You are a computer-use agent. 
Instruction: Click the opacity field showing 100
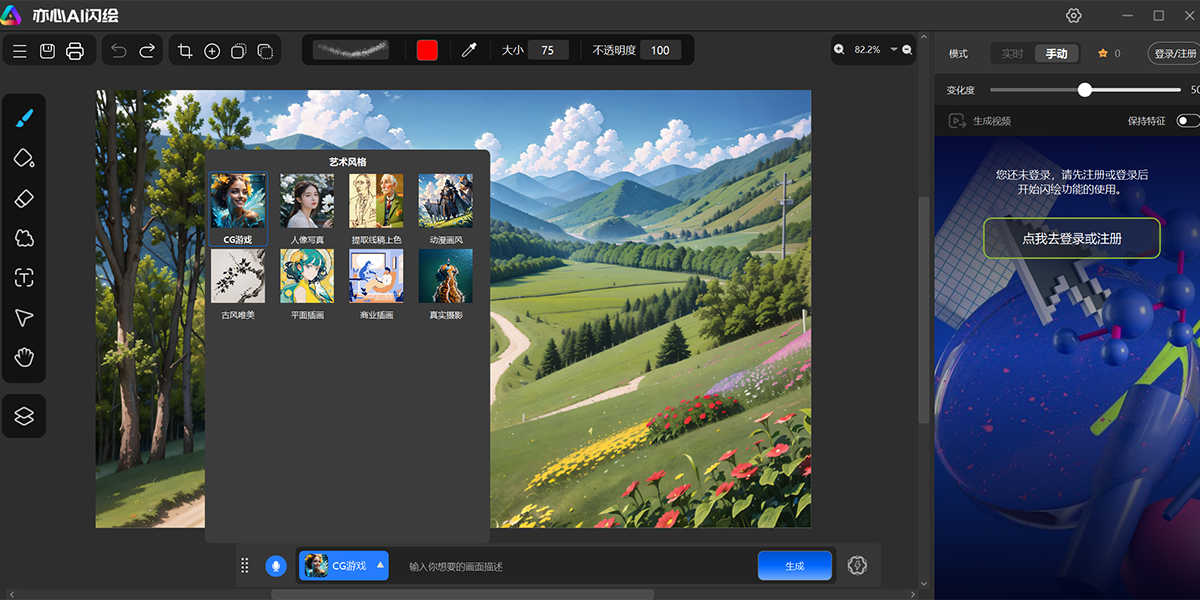[x=661, y=50]
